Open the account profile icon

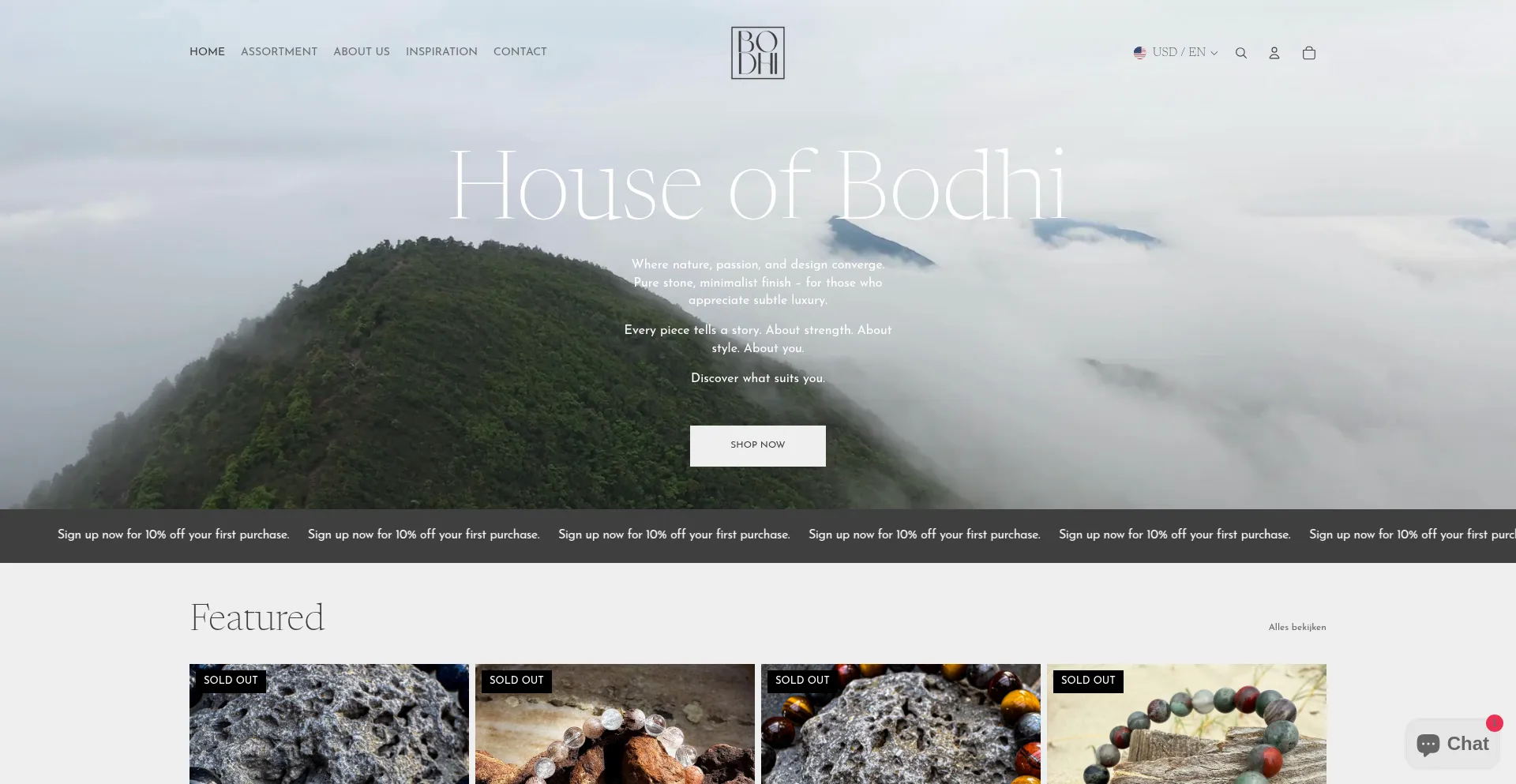pyautogui.click(x=1274, y=53)
